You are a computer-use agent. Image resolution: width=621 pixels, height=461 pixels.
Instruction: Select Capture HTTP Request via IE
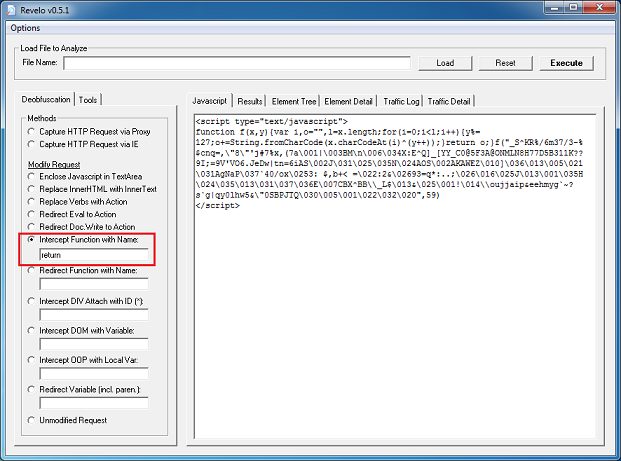coord(33,145)
